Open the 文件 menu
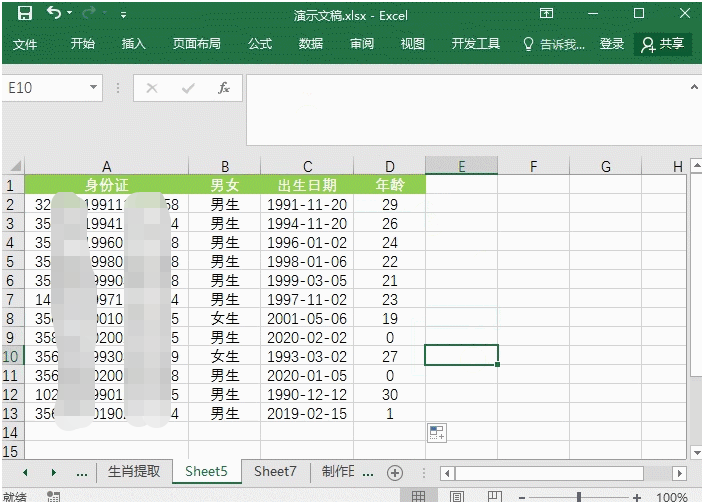704x504 pixels. point(25,44)
